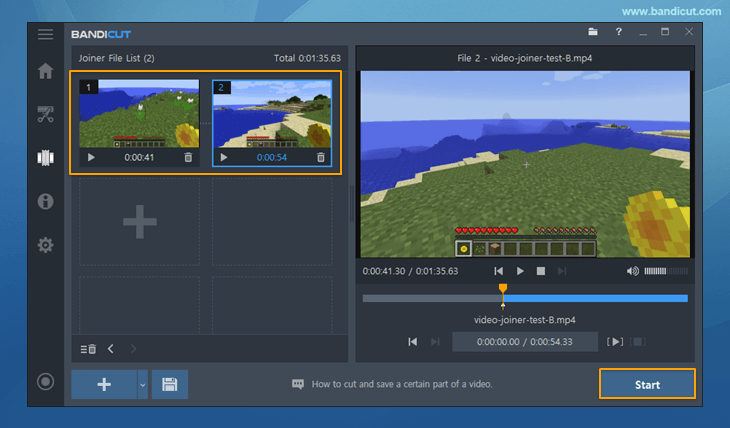Click the Bandicam record circle icon
This screenshot has height=428, width=730.
45,382
